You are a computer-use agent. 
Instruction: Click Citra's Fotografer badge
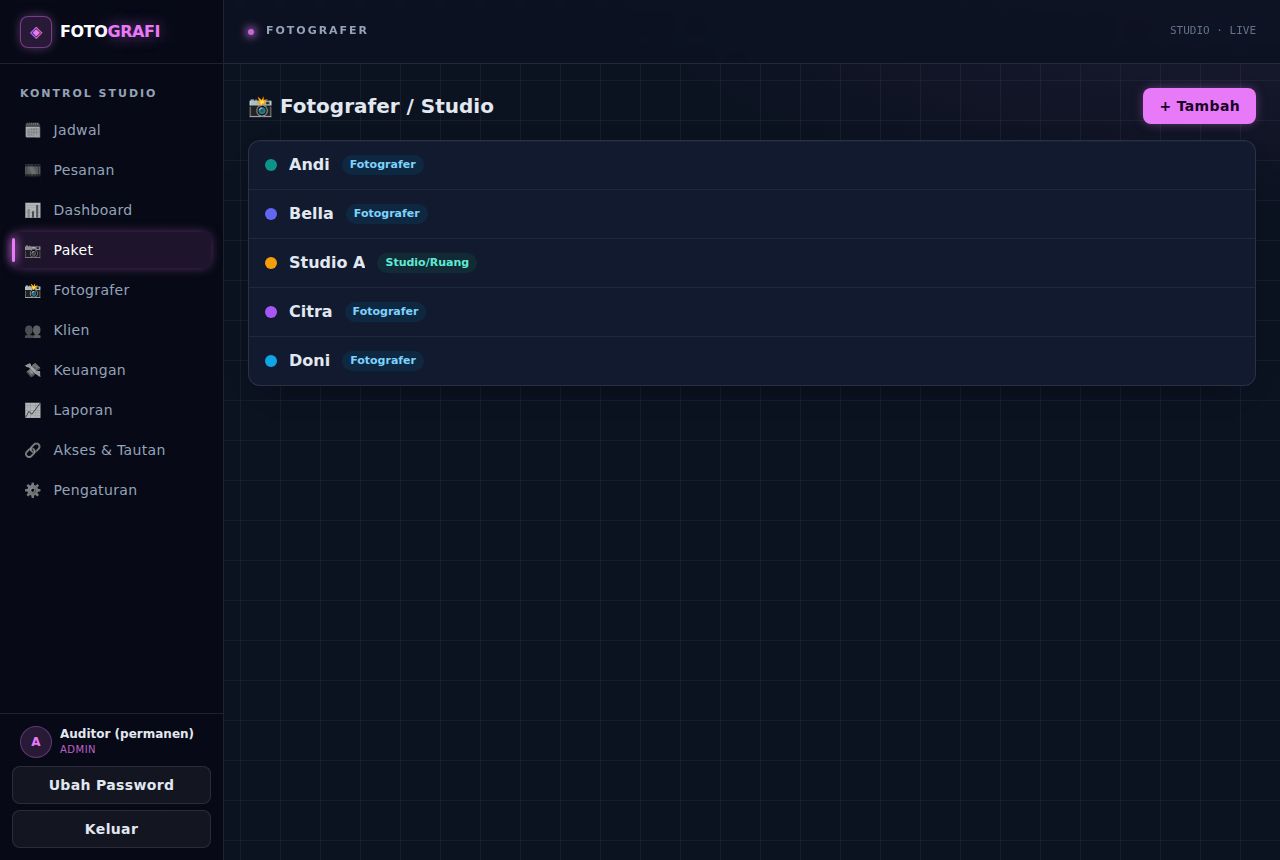click(x=386, y=311)
